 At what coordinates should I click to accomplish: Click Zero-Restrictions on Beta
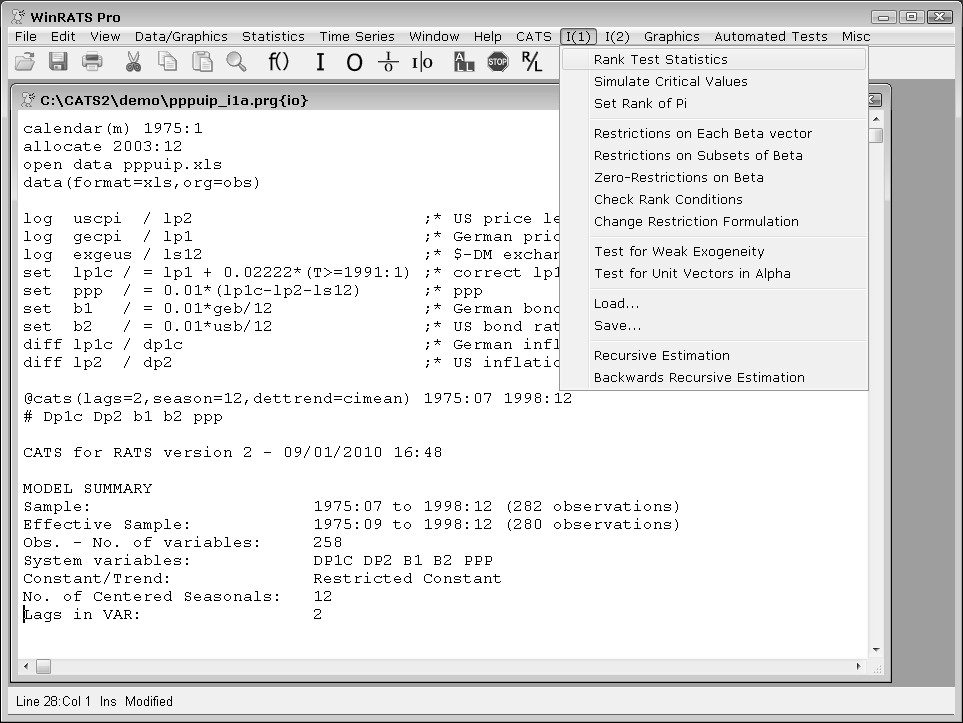tap(678, 178)
